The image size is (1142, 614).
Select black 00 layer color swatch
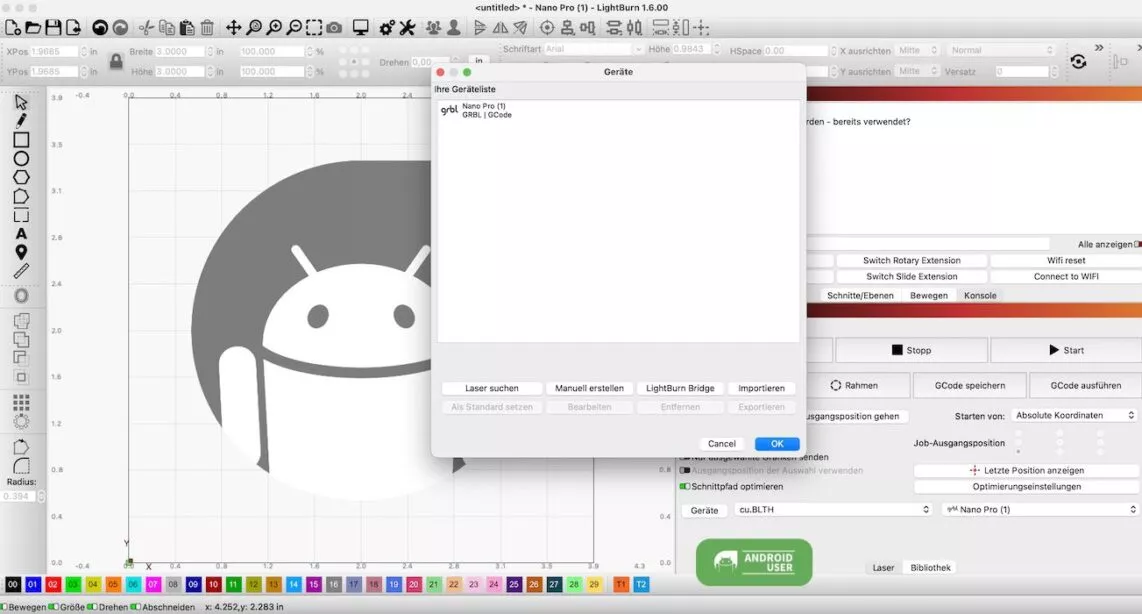[x=13, y=584]
